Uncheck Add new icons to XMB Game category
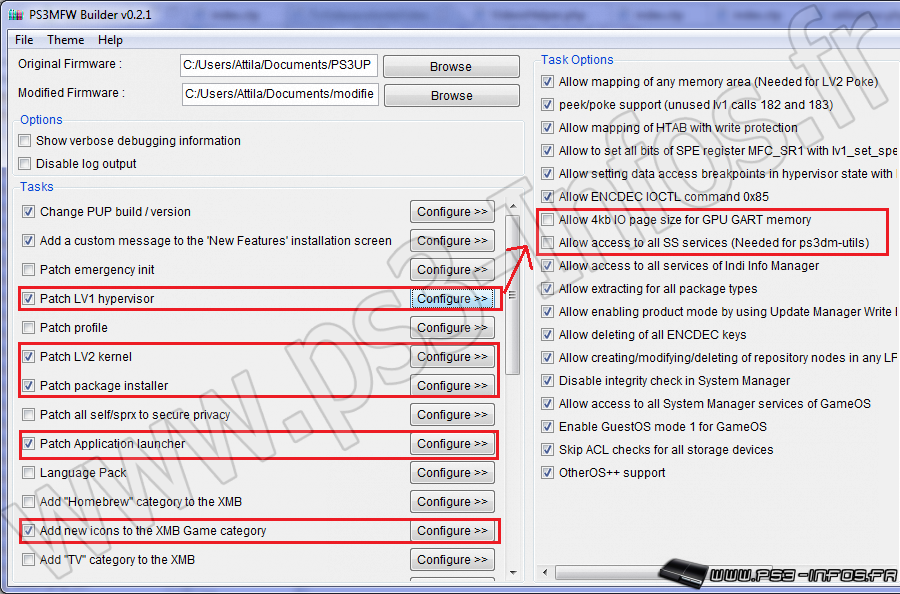 (x=28, y=530)
